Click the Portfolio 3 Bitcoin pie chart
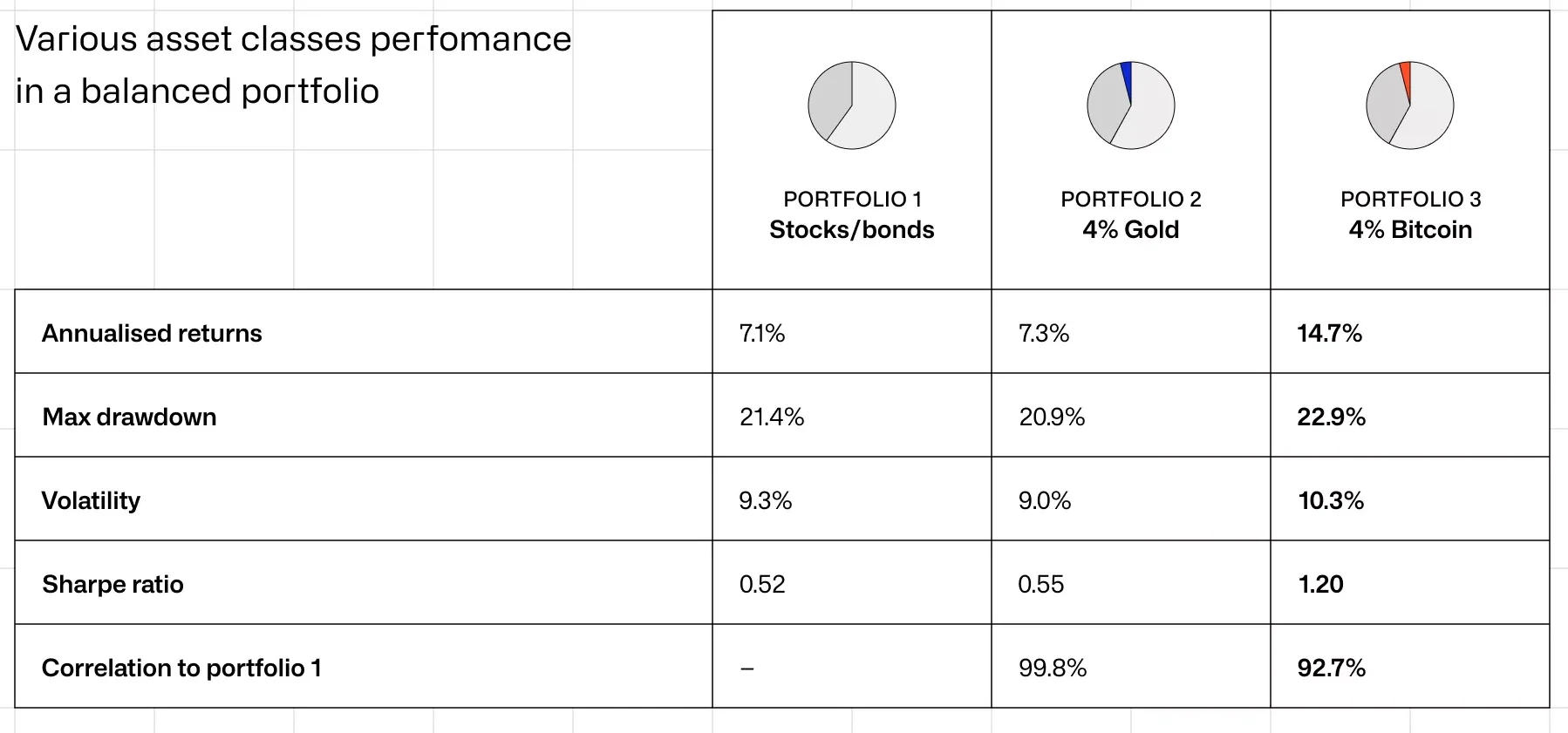The height and width of the screenshot is (733, 1568). (x=1410, y=105)
